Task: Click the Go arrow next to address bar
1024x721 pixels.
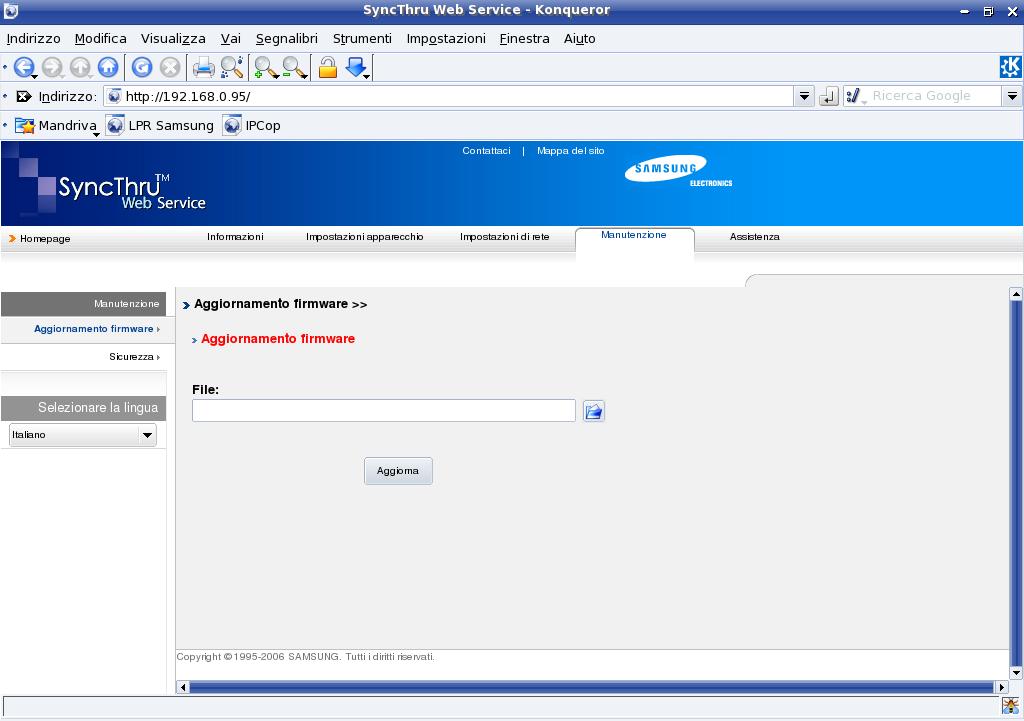Action: point(828,97)
